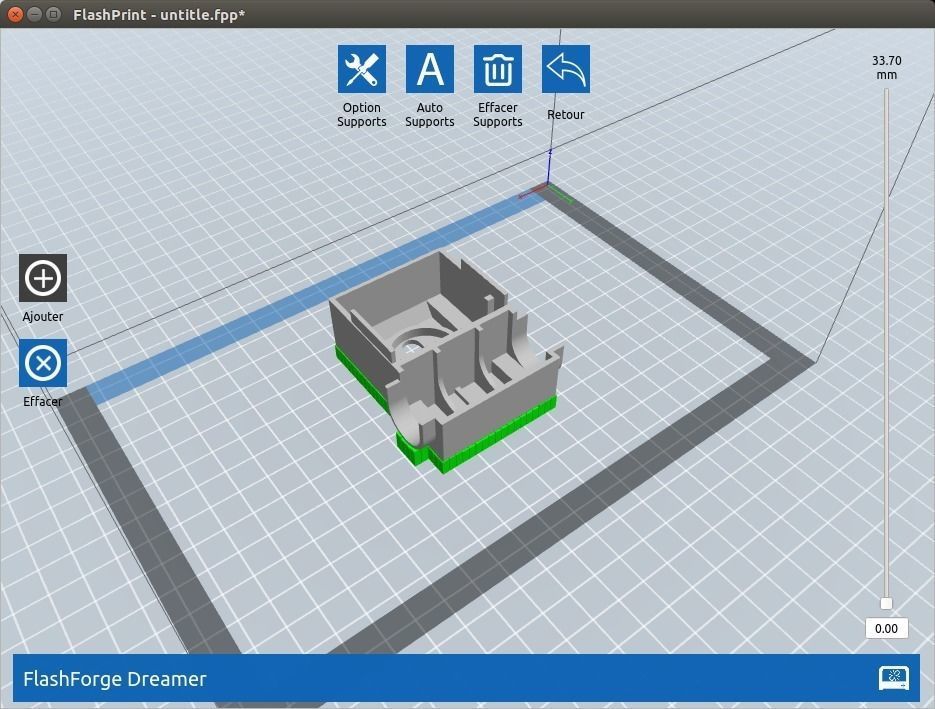Screen dimensions: 935x709
Task: Click the printer connection icon in status bar
Action: pyautogui.click(x=893, y=678)
